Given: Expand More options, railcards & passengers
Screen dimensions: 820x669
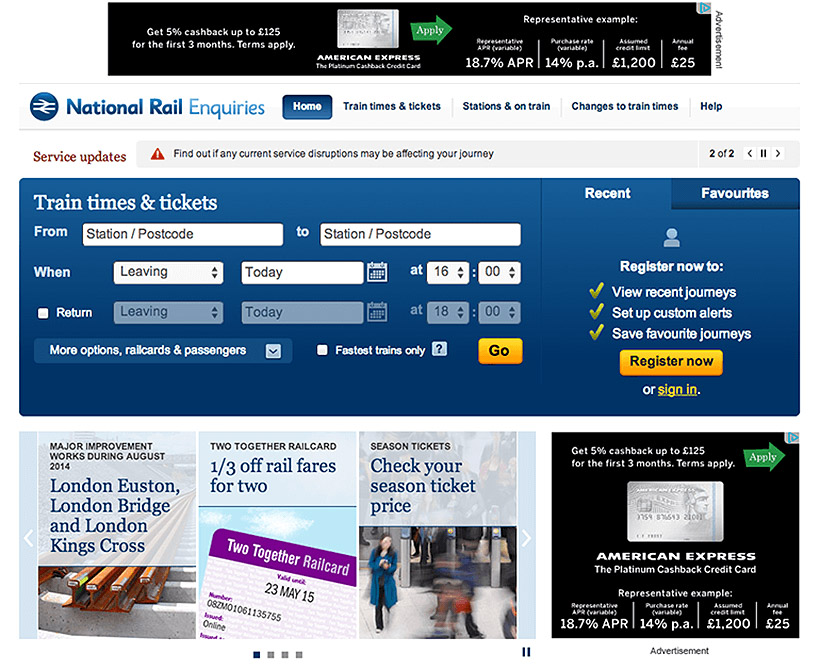Looking at the screenshot, I should tap(163, 350).
